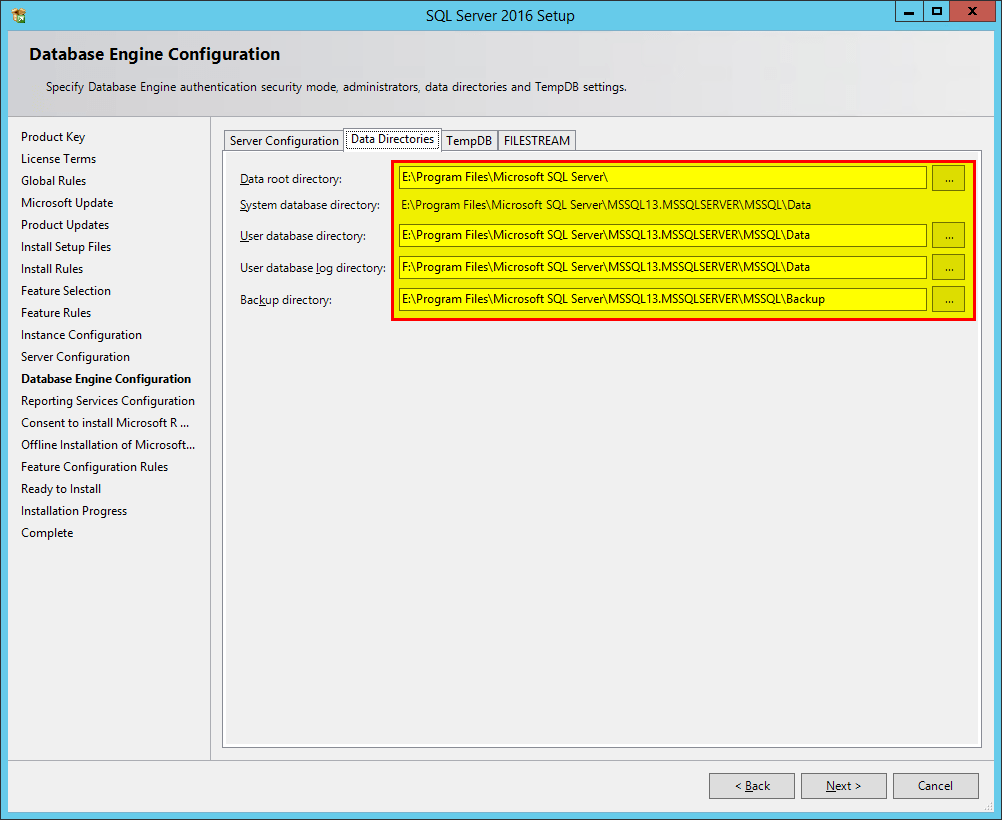Viewport: 1002px width, 820px height.
Task: Click the User database directory label
Action: click(303, 236)
